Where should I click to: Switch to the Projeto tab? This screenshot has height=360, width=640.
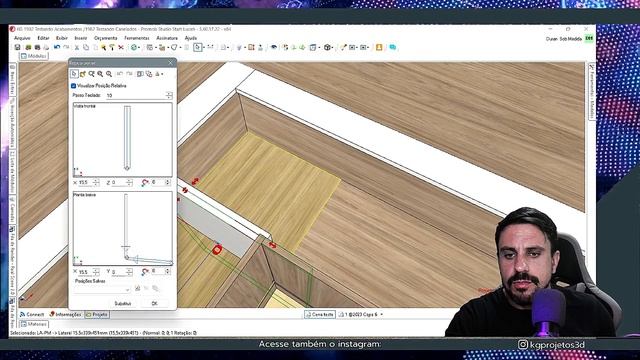point(97,314)
